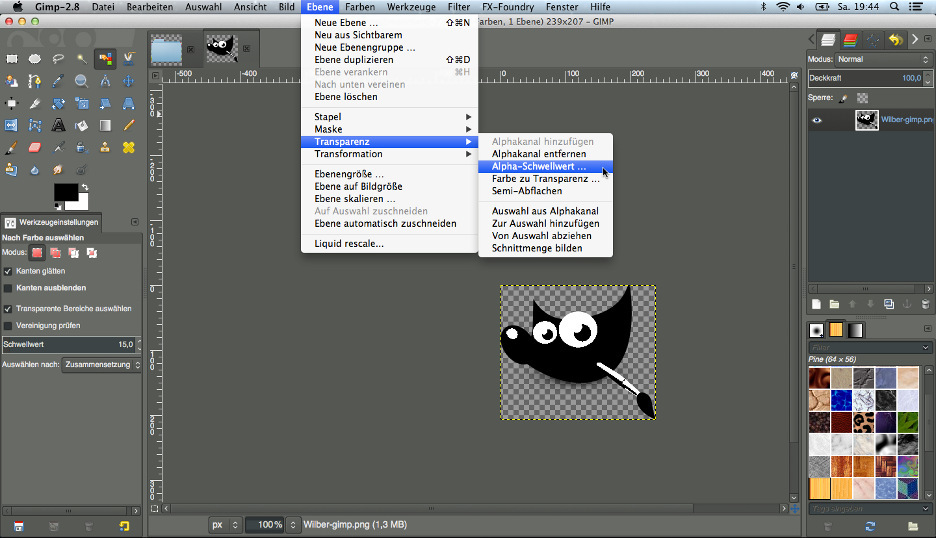Select the Flip tool
Image resolution: width=936 pixels, height=538 pixels.
point(11,125)
